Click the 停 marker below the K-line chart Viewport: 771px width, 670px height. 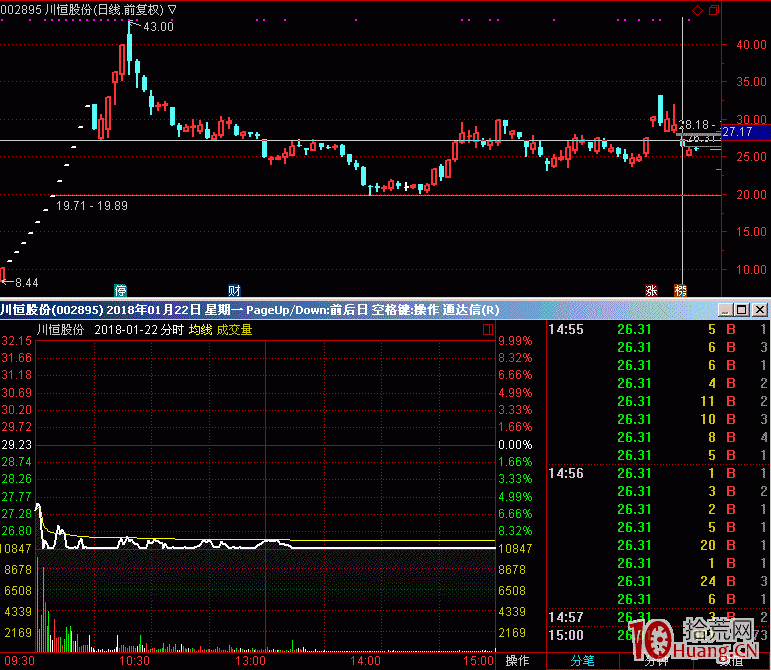click(x=121, y=291)
